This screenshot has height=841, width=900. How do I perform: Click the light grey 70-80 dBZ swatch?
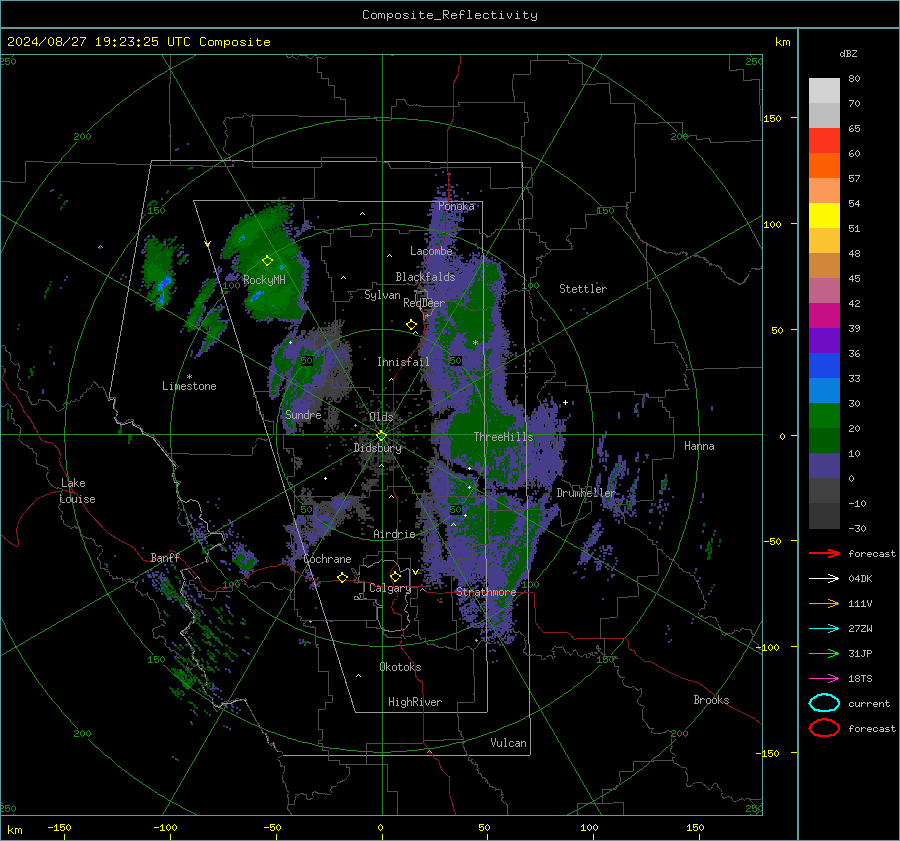pyautogui.click(x=824, y=91)
